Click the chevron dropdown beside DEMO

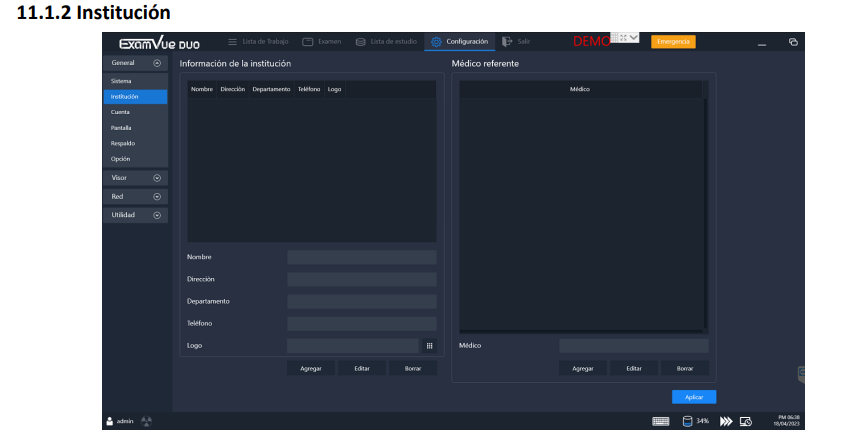click(634, 37)
